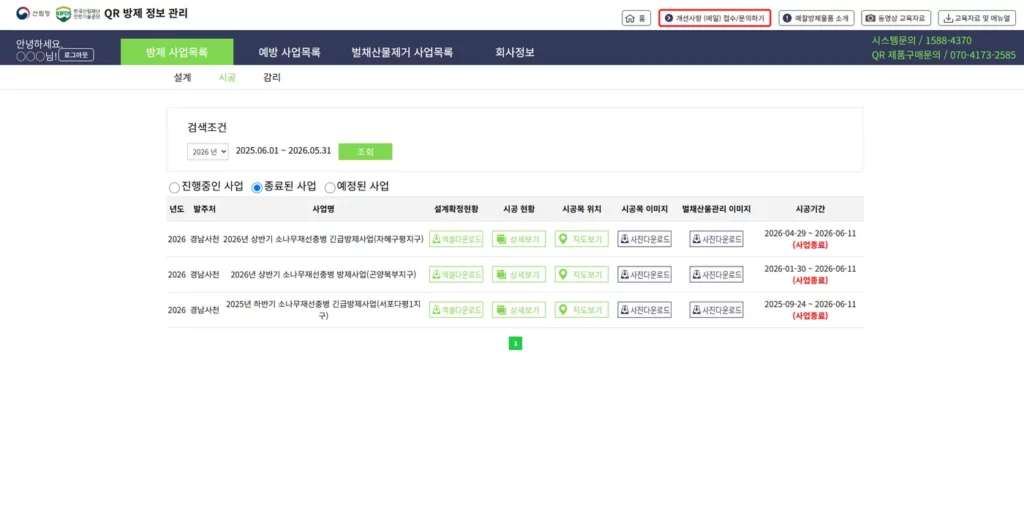Viewport: 1024px width, 511px height.
Task: Switch to 설계 sub-tab
Action: tap(182, 77)
